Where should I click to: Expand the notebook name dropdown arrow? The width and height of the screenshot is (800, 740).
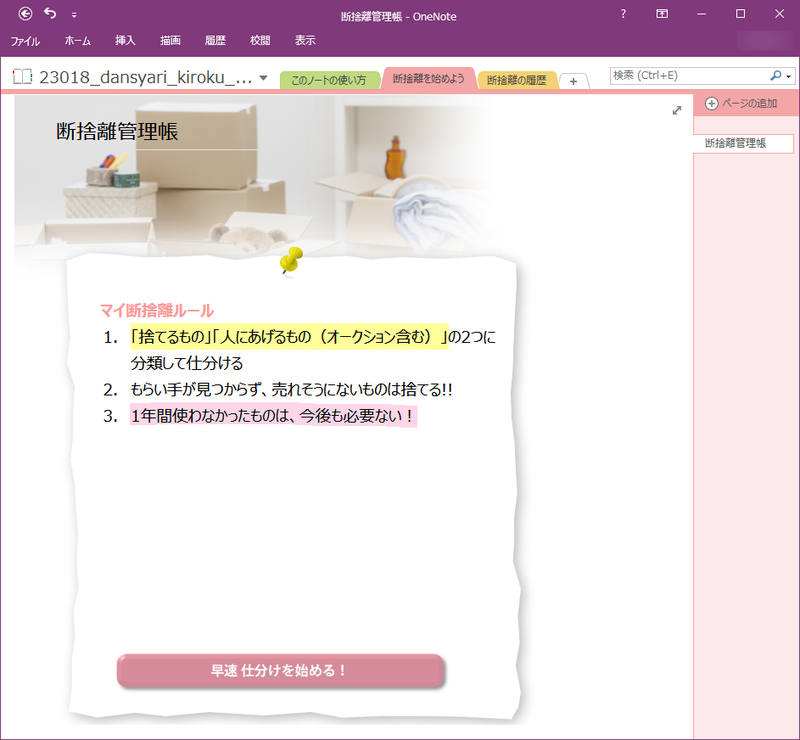point(262,76)
